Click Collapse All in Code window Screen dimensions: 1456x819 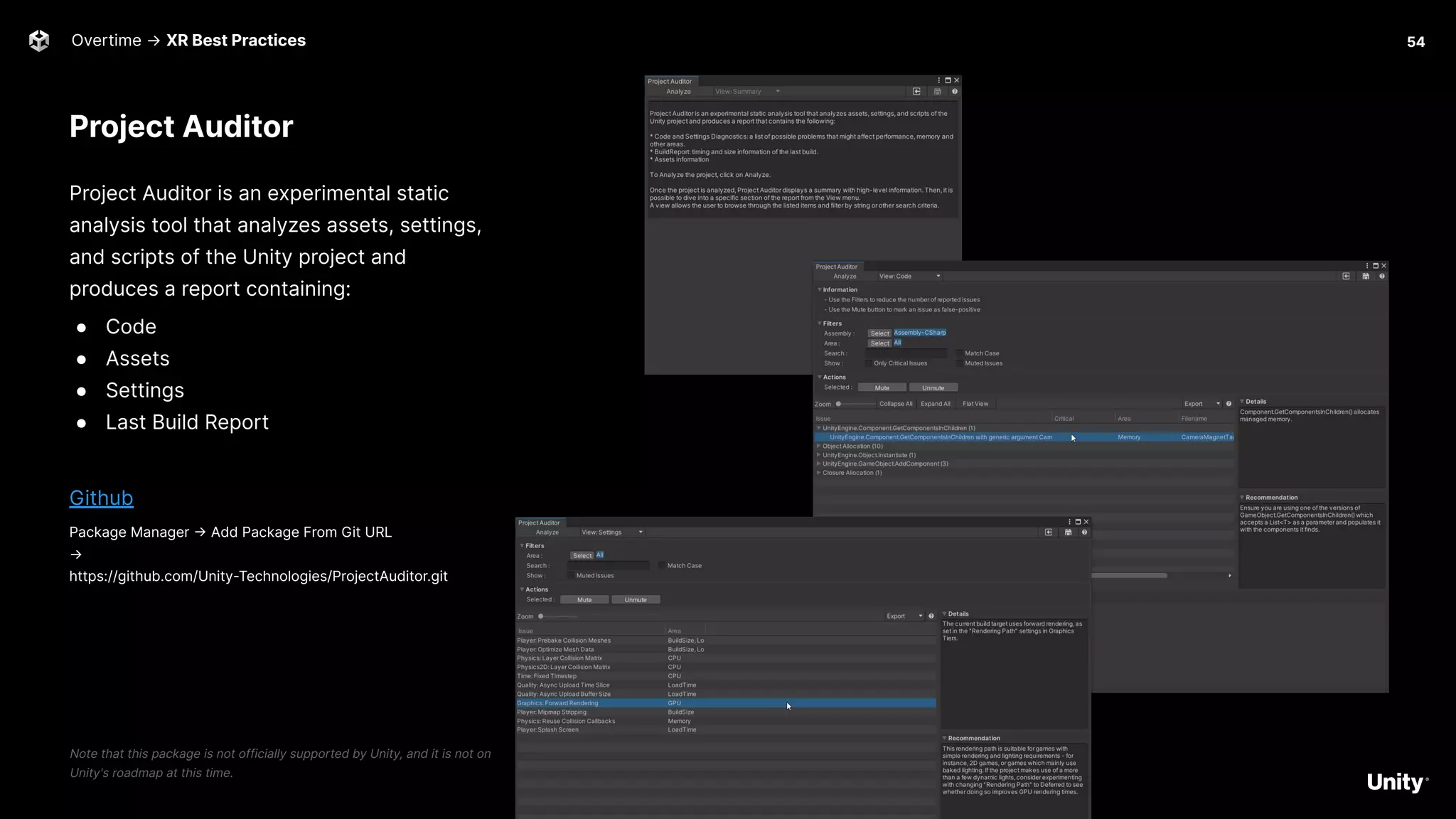(896, 404)
